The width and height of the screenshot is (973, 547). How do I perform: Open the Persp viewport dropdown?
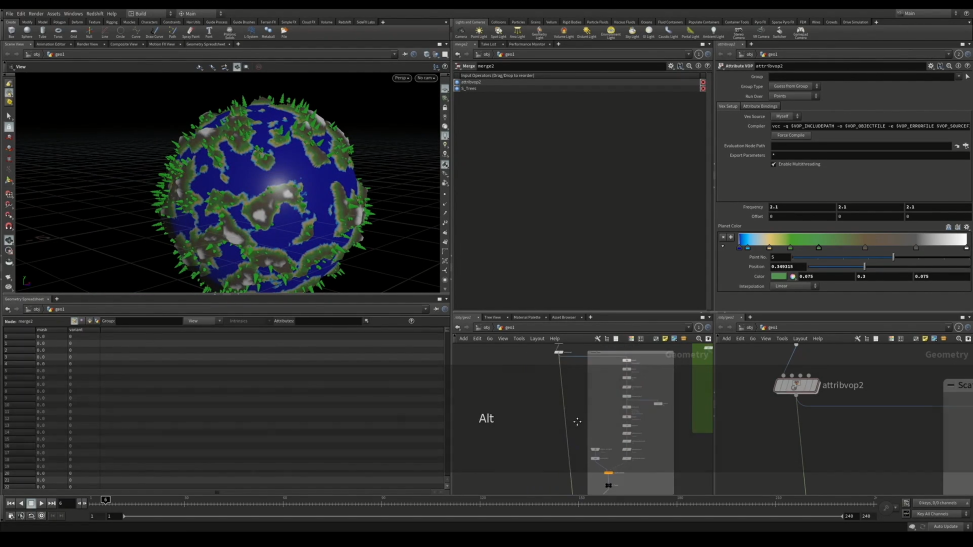coord(401,78)
